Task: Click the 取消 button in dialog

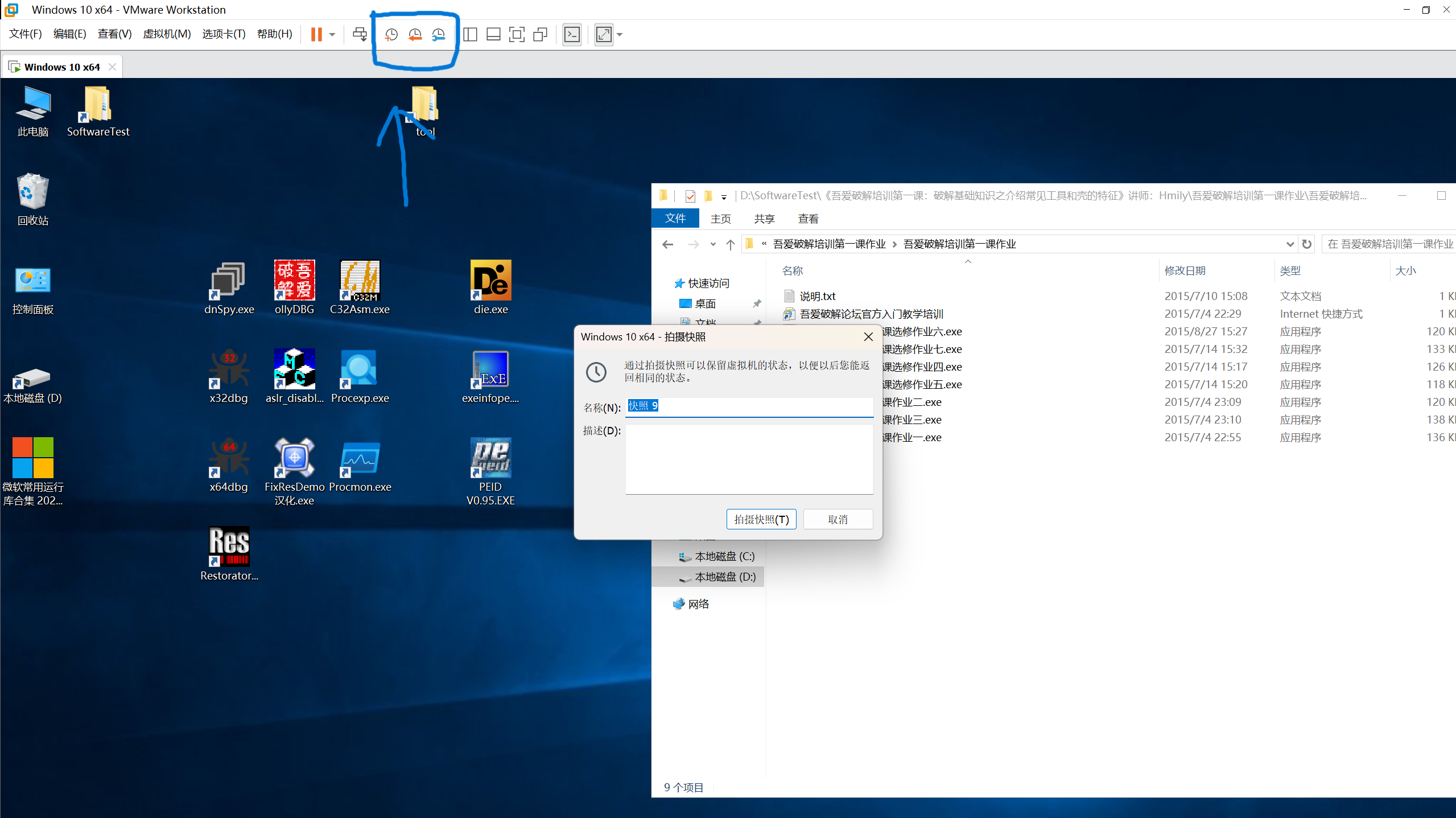Action: click(x=838, y=519)
